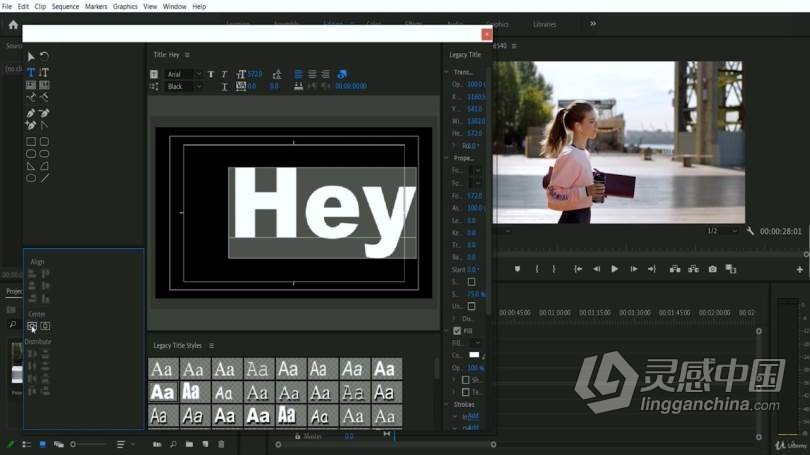Collapse the Transform section
The height and width of the screenshot is (455, 810).
pos(447,72)
